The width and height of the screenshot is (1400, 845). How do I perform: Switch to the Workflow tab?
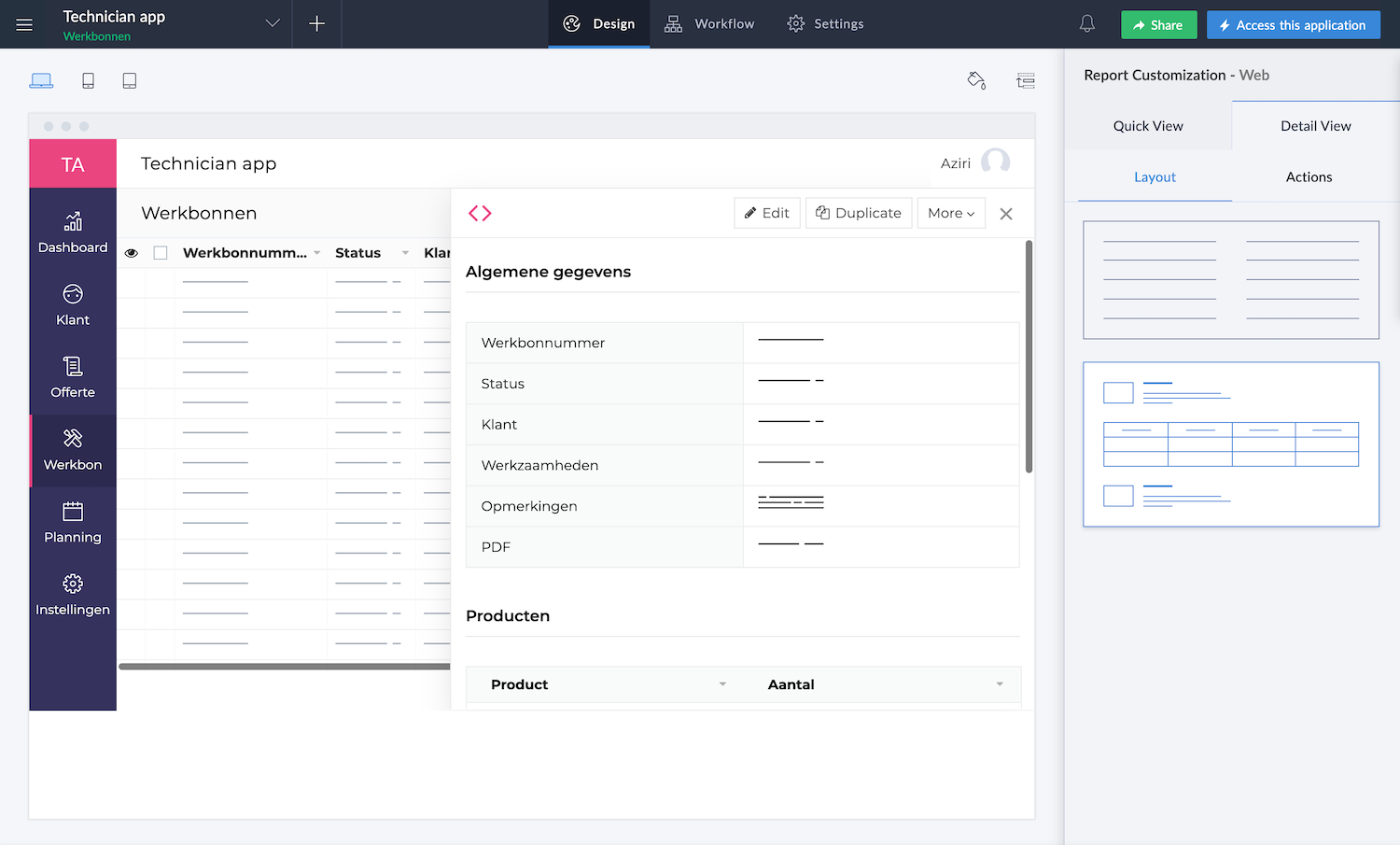pos(709,24)
